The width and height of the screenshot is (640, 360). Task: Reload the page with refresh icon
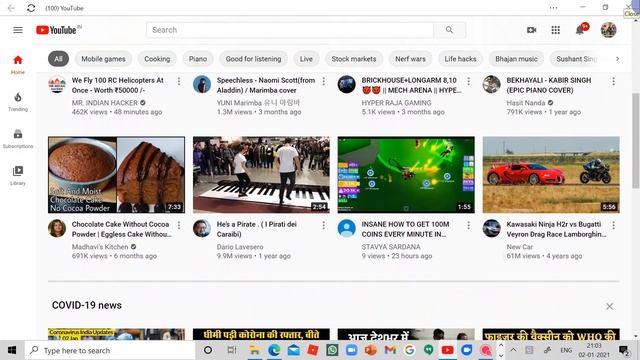click(x=31, y=8)
